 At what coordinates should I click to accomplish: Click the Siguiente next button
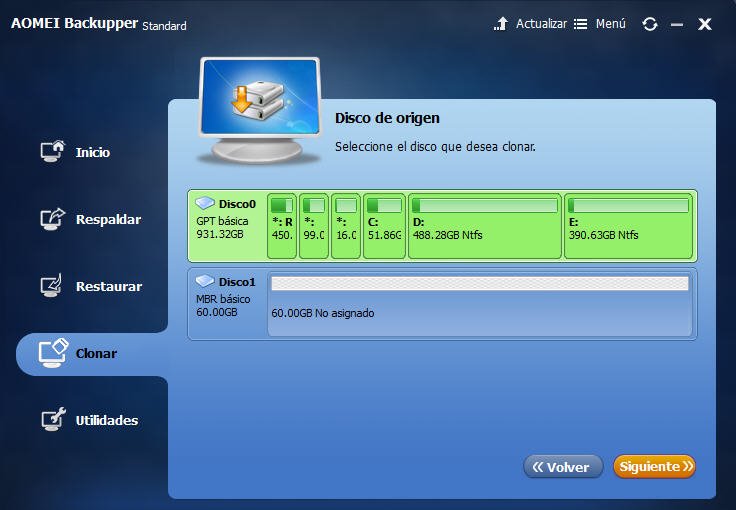[654, 467]
